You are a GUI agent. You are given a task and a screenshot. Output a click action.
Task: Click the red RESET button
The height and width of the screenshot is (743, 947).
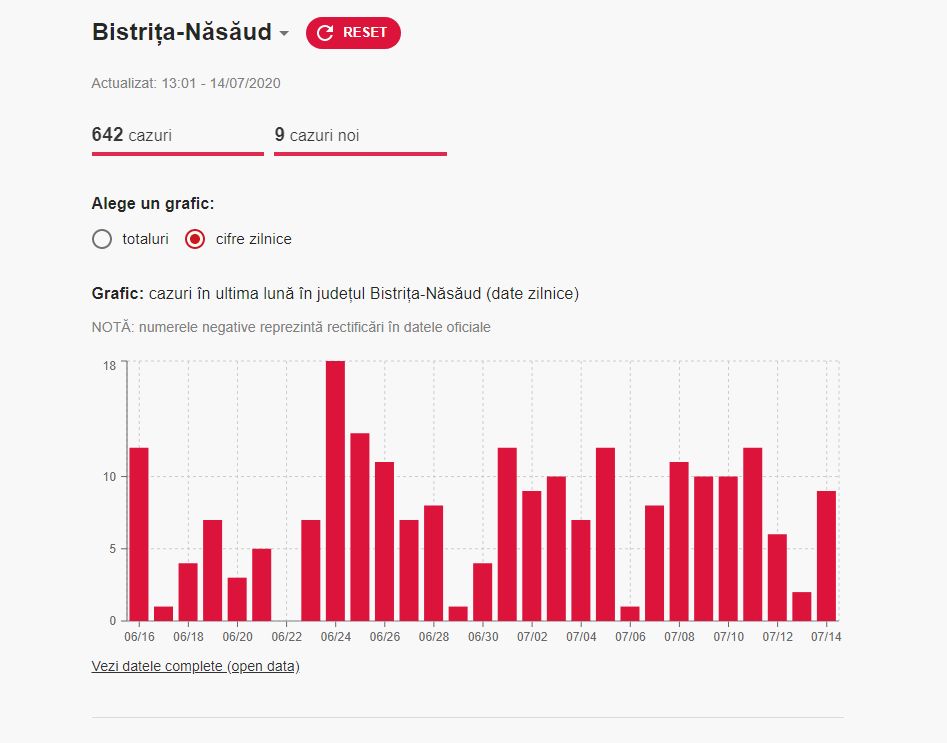[353, 33]
